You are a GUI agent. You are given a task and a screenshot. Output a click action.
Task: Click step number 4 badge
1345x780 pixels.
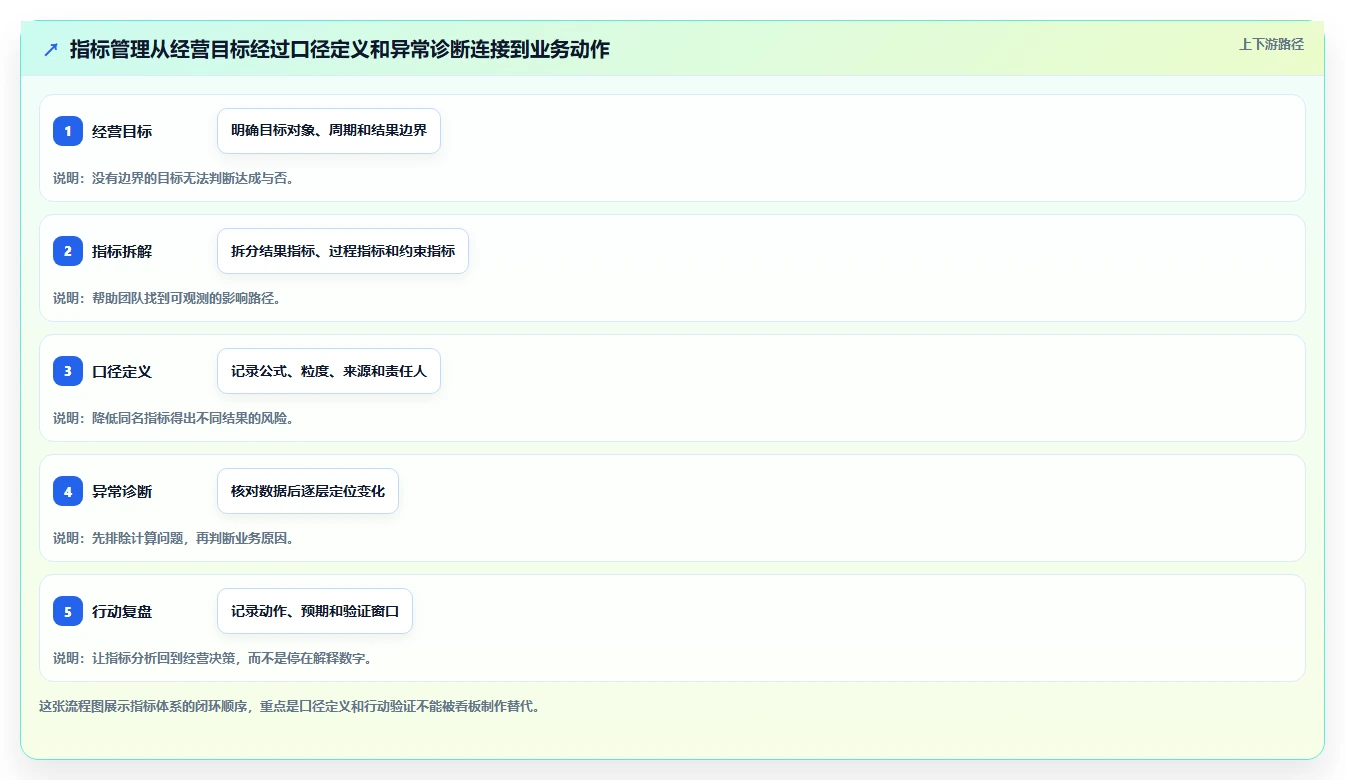[68, 491]
